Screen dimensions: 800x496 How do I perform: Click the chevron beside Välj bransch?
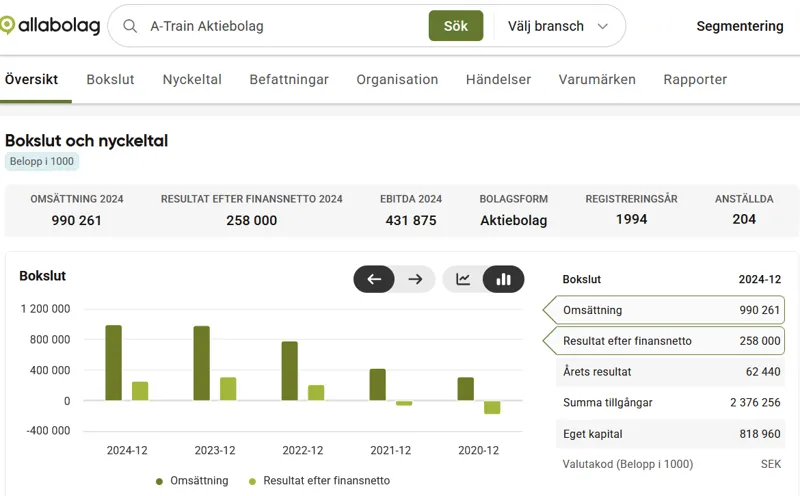point(603,26)
